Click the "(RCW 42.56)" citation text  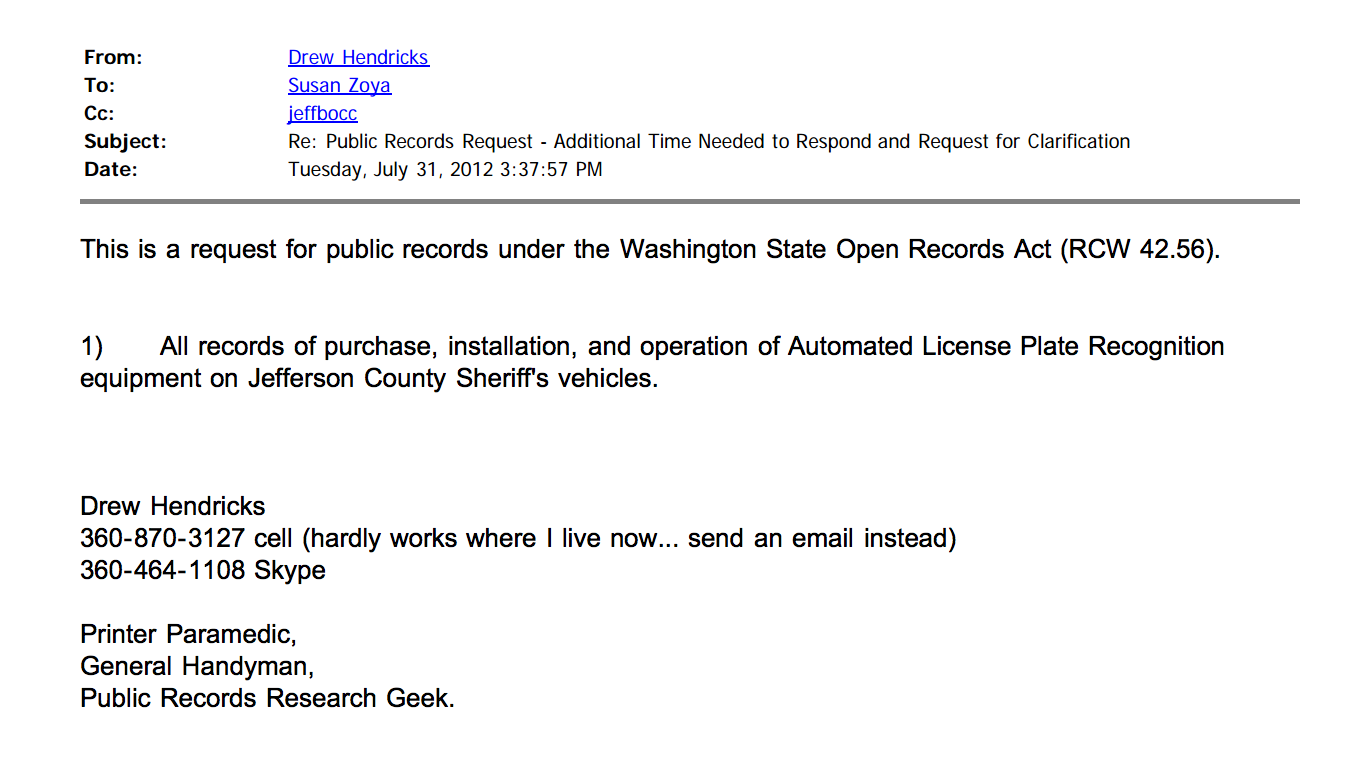pos(1140,249)
